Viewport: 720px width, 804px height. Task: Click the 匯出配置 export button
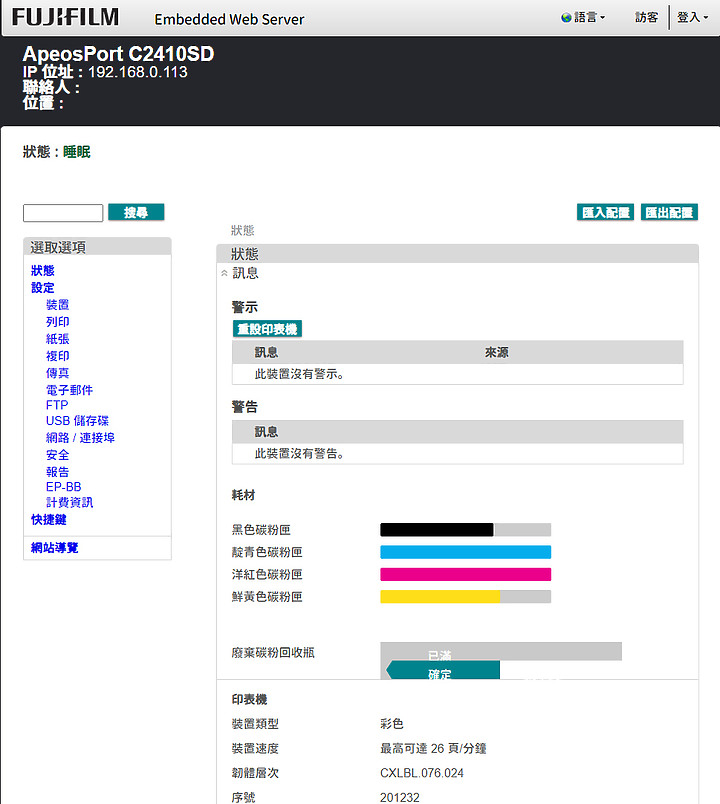(x=669, y=212)
